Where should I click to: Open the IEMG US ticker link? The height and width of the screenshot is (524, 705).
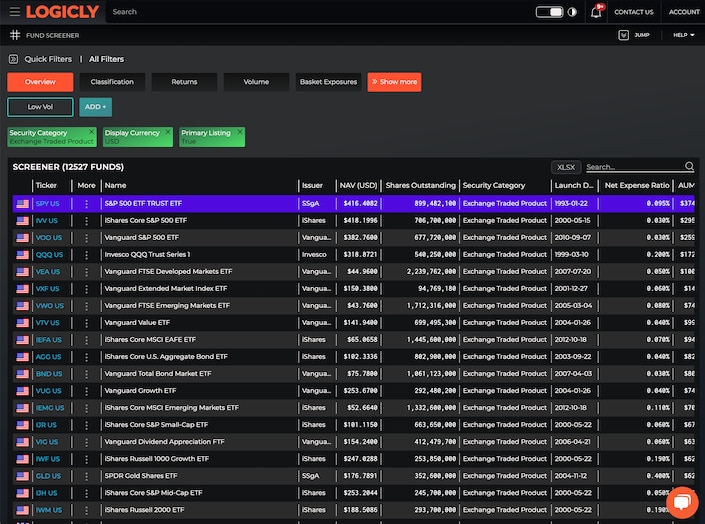coord(50,408)
